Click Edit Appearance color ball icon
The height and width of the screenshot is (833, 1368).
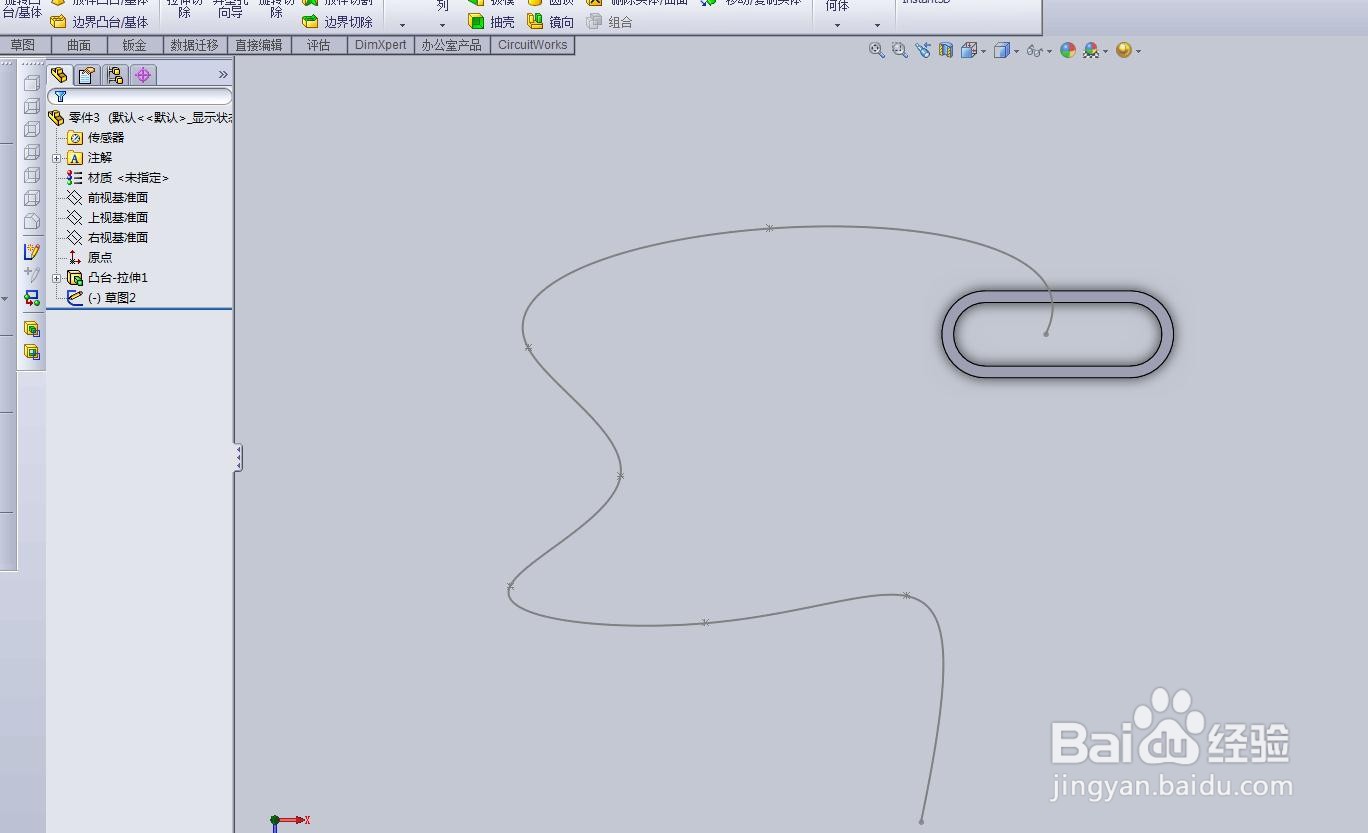[x=1068, y=50]
